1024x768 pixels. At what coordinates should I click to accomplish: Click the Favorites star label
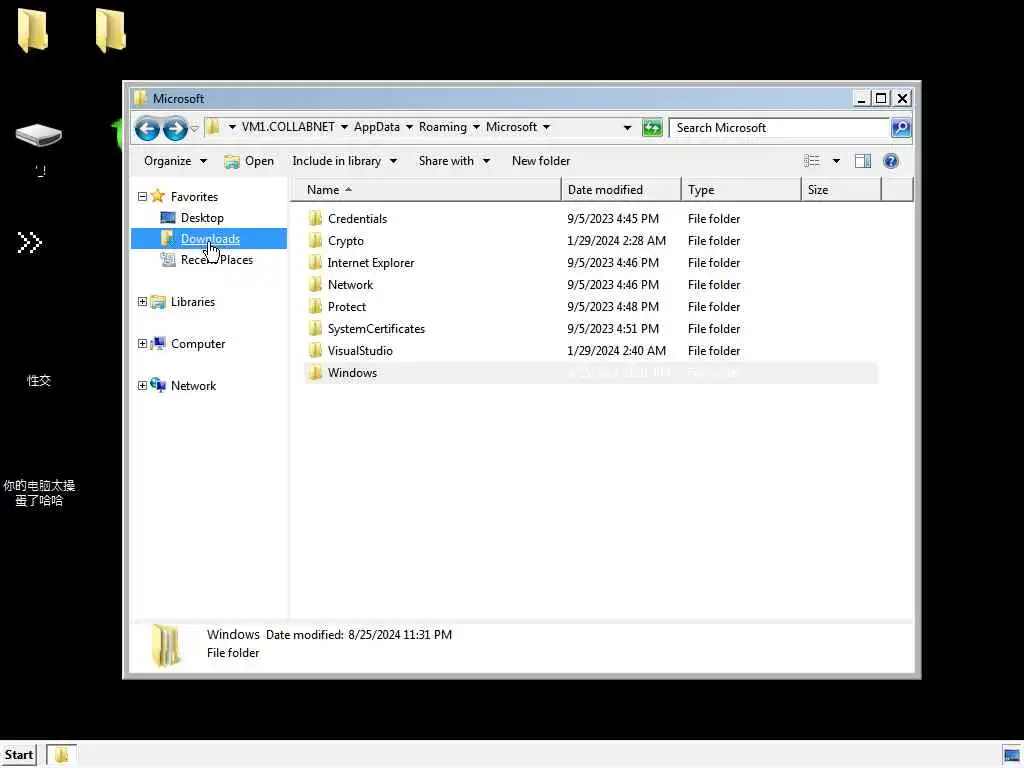(194, 196)
